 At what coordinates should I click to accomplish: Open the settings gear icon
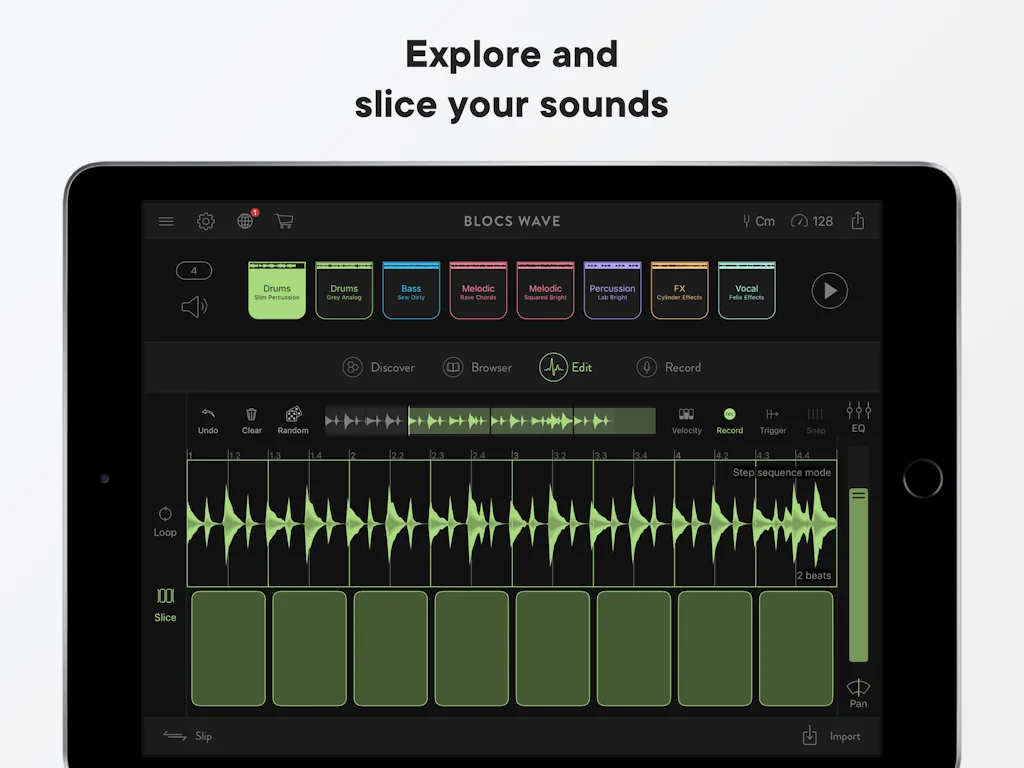tap(206, 221)
